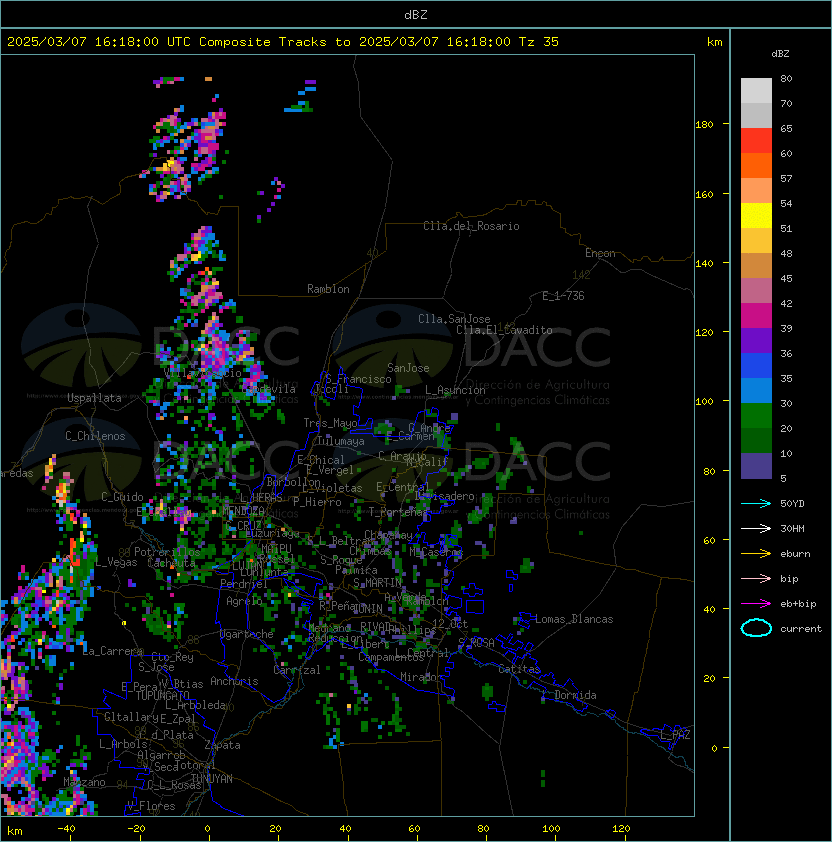
Task: Click the '120' tick on horizontal km axis
Action: tap(621, 829)
